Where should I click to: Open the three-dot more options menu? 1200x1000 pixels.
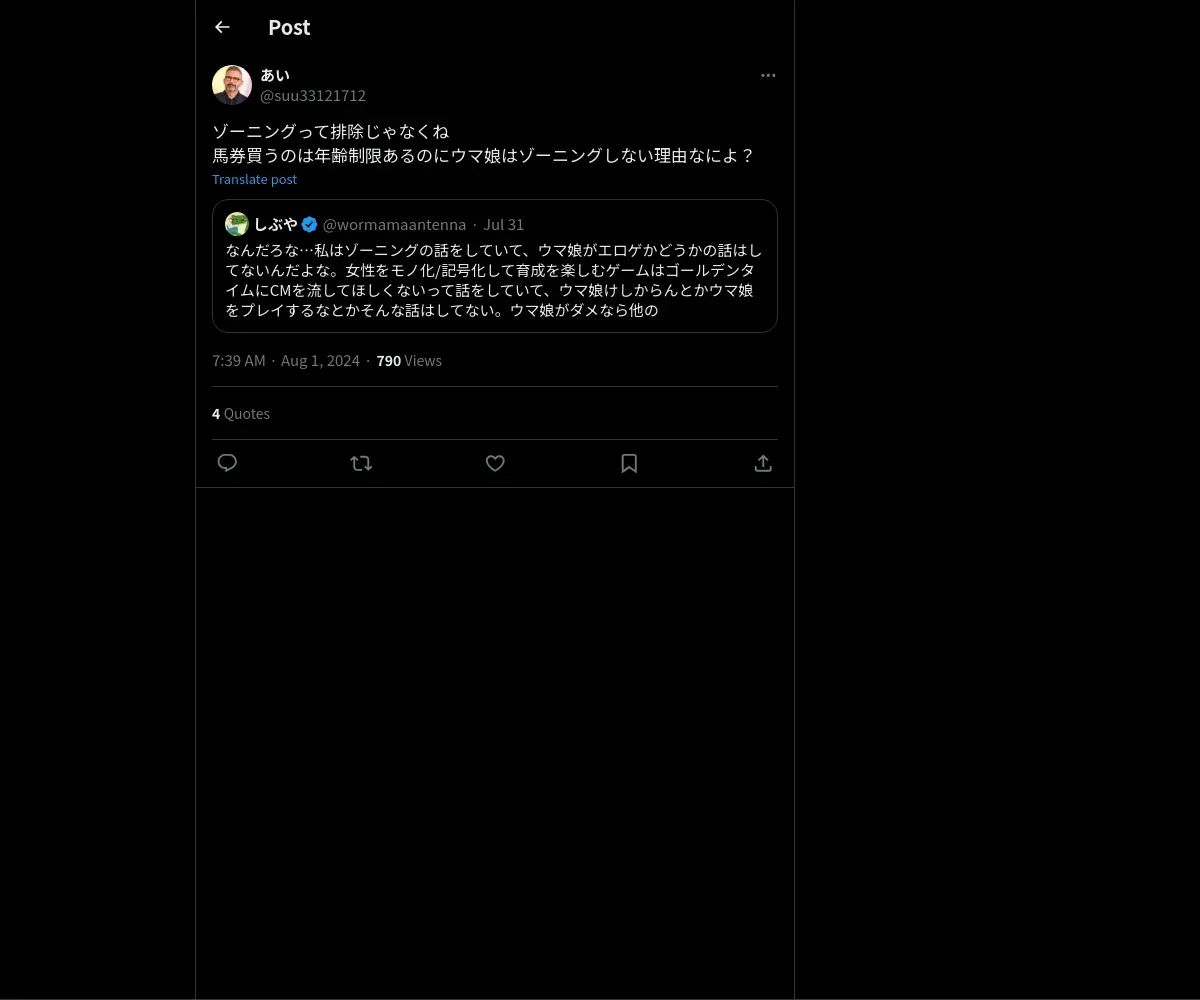coord(768,75)
